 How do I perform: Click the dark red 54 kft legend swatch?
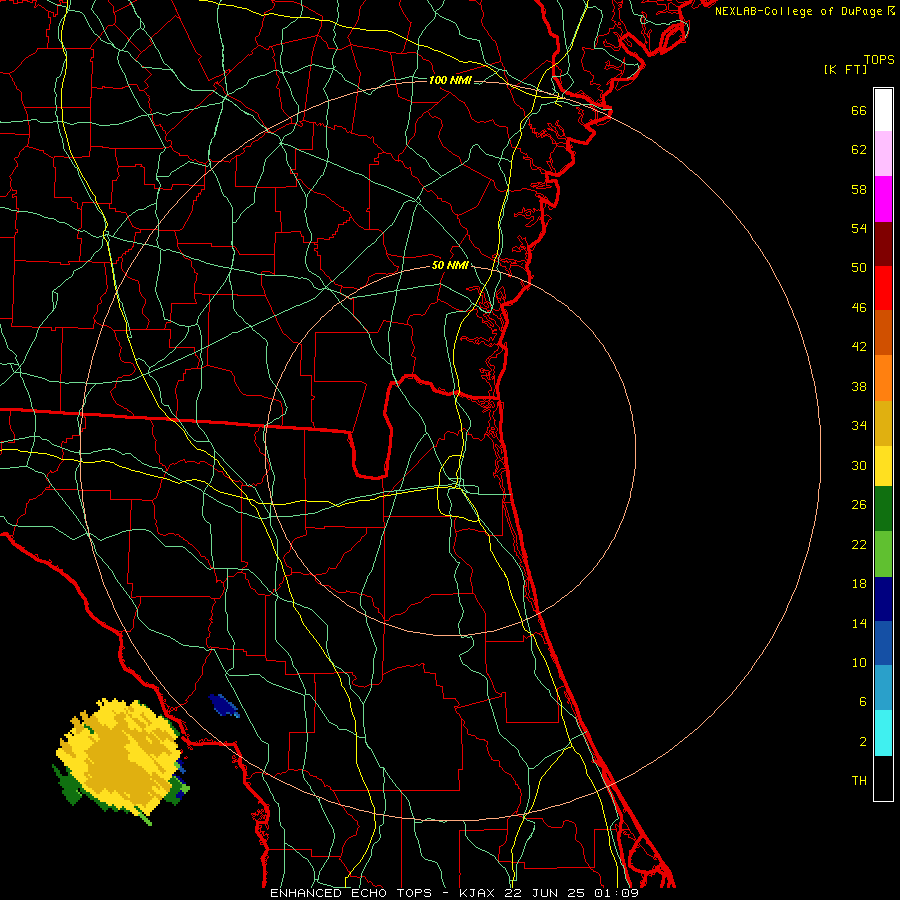pos(883,244)
